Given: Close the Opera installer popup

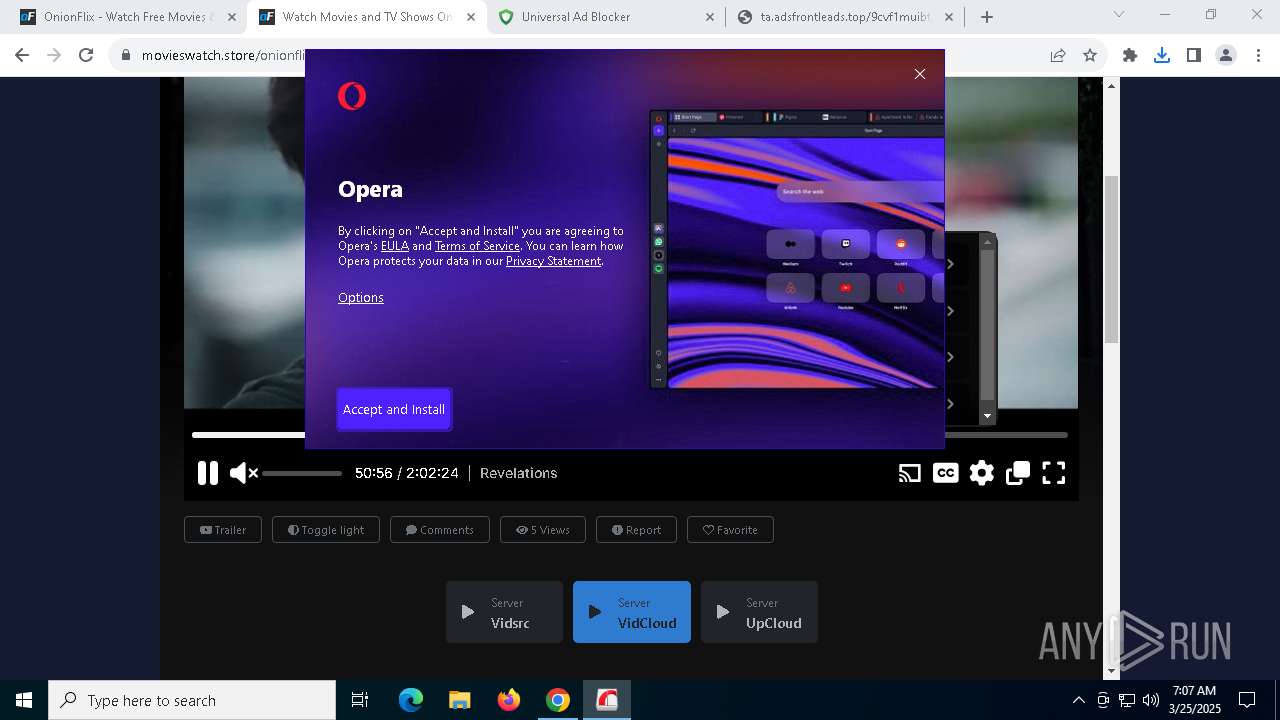Looking at the screenshot, I should 920,74.
